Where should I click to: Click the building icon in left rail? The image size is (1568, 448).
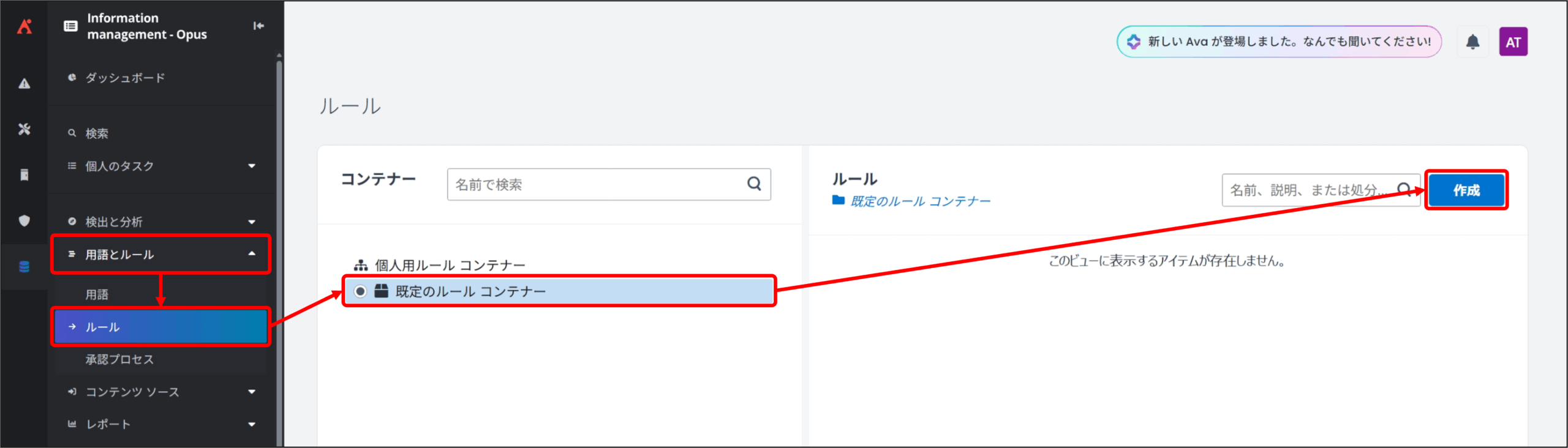tap(24, 175)
